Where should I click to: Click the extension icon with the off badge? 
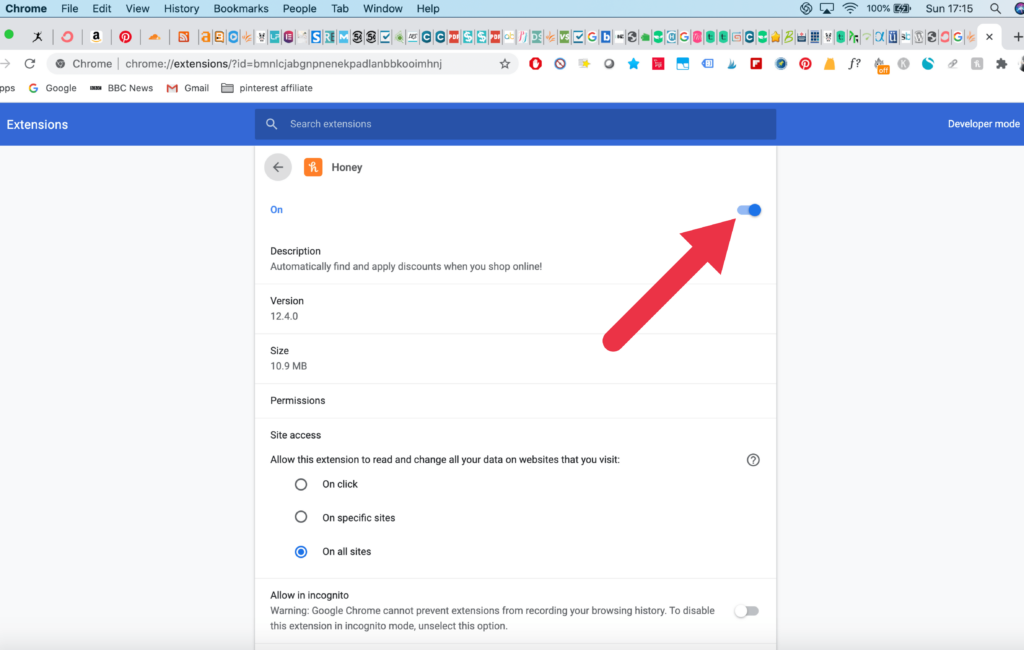881,65
